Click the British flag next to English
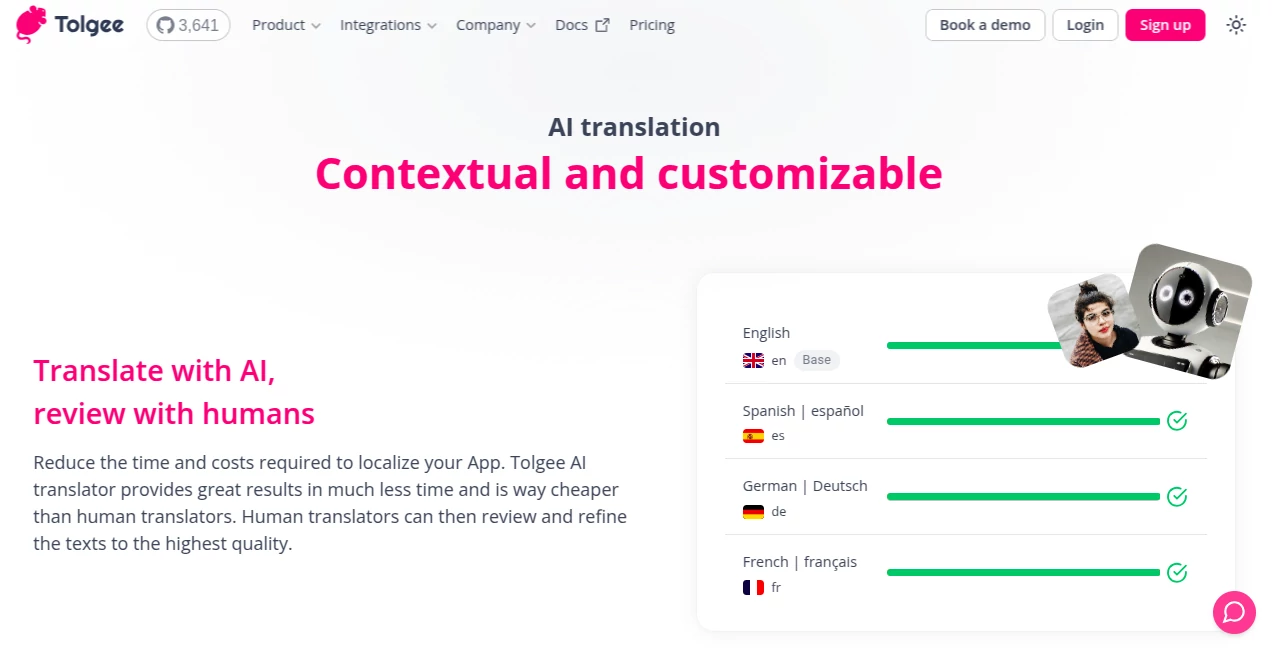The image size is (1272, 652). pyautogui.click(x=752, y=360)
